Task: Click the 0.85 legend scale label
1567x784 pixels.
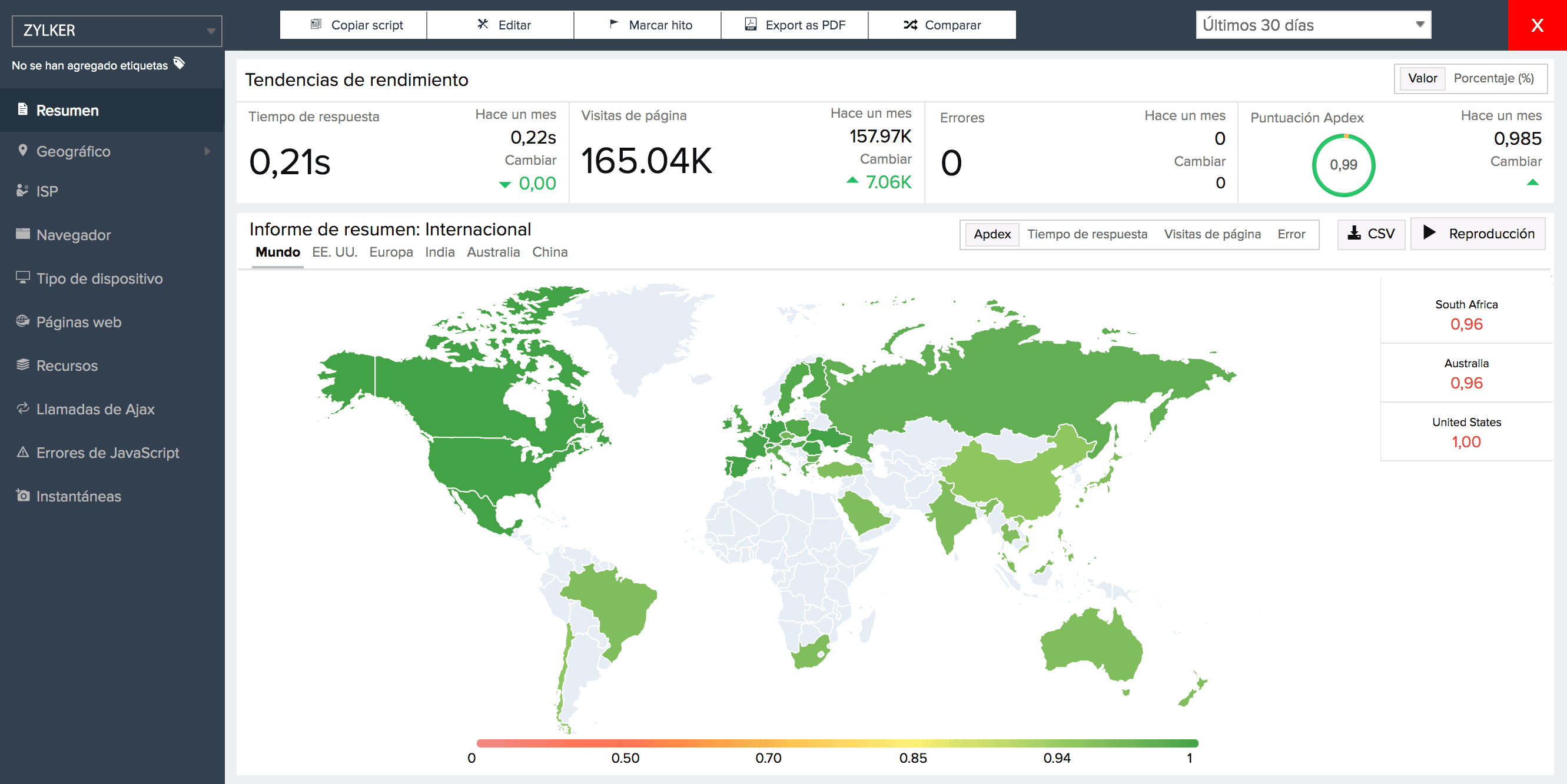Action: 912,758
